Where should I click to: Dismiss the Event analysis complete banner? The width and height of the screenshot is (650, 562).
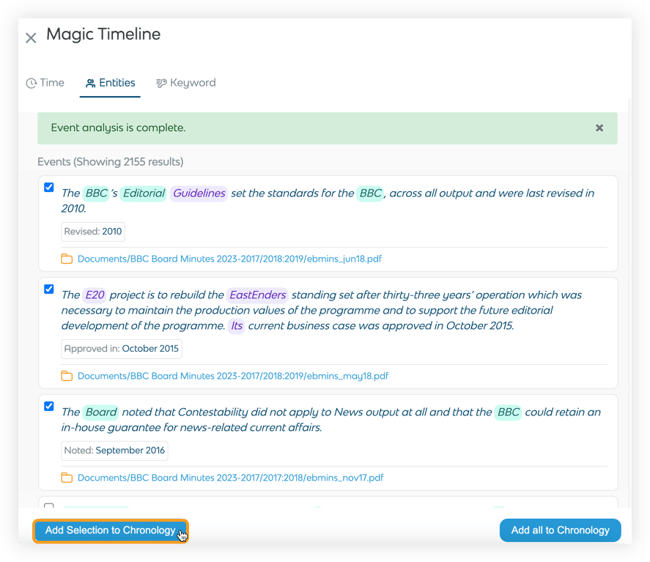click(x=599, y=128)
